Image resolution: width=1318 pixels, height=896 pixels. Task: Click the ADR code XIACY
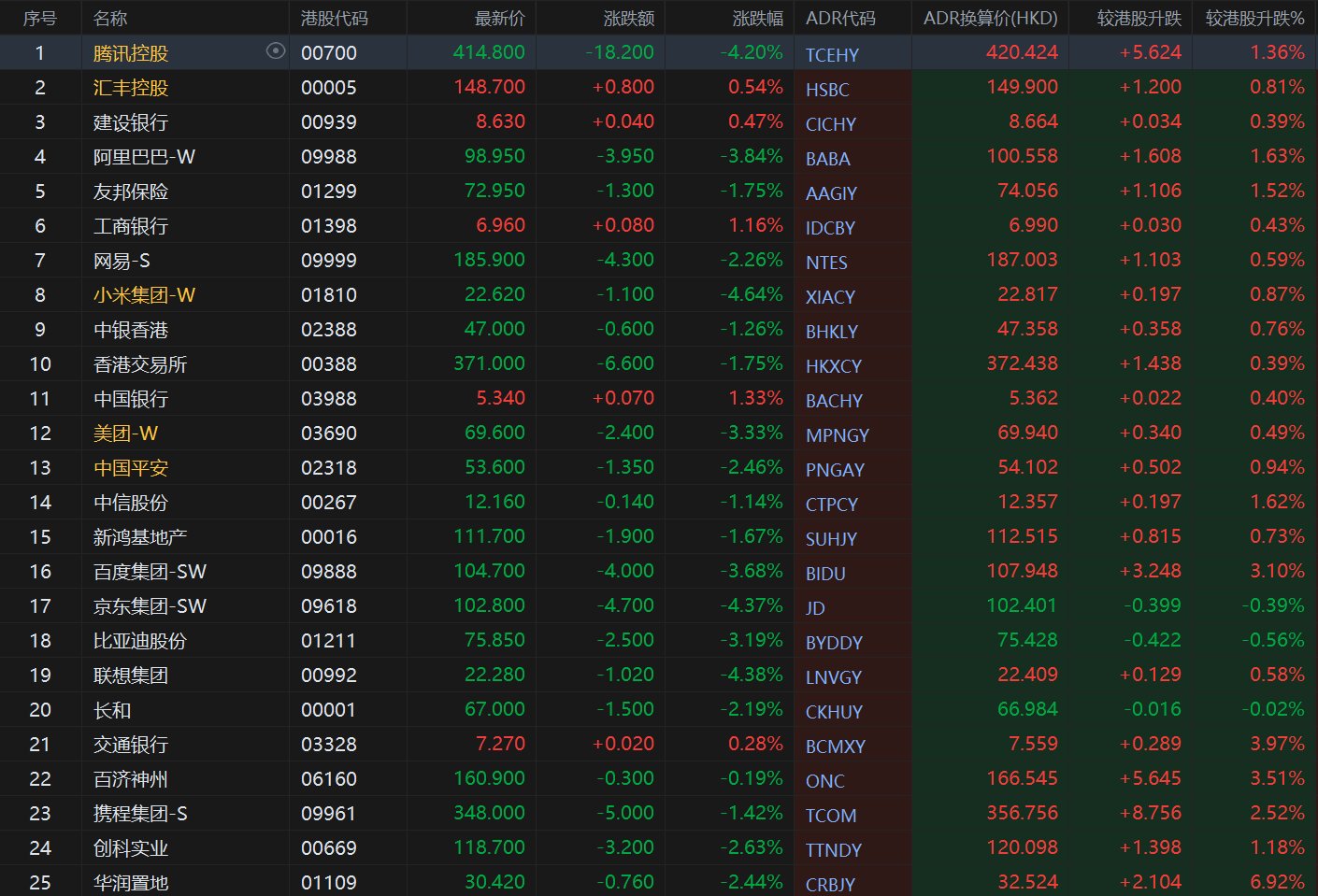[830, 297]
